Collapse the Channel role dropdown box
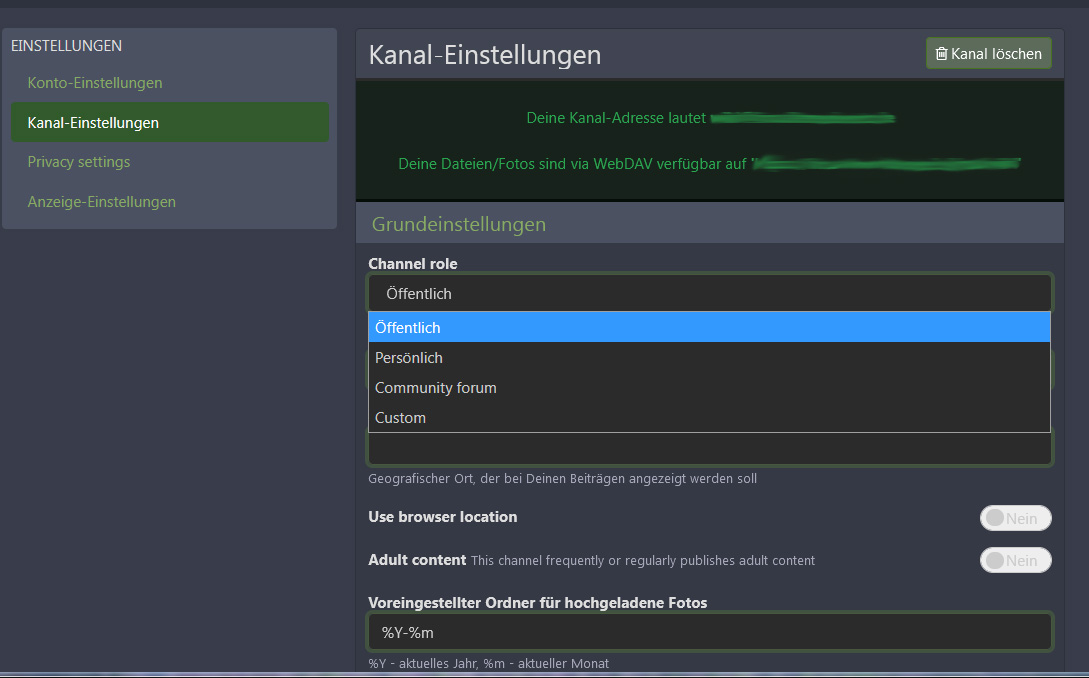 click(709, 293)
